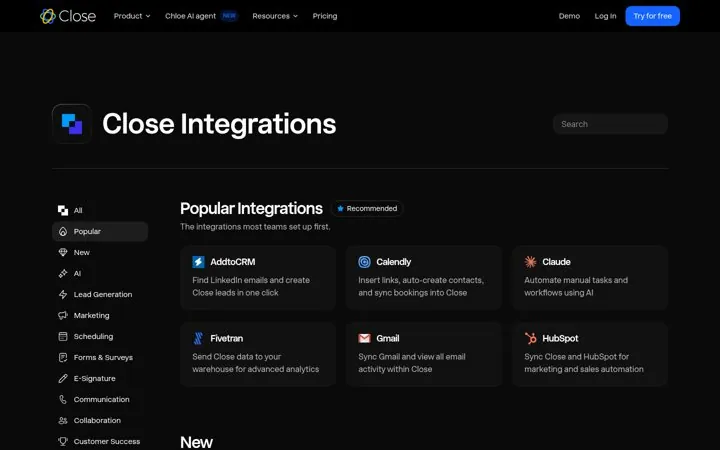Expand the Resources menu chevron

coord(295,16)
